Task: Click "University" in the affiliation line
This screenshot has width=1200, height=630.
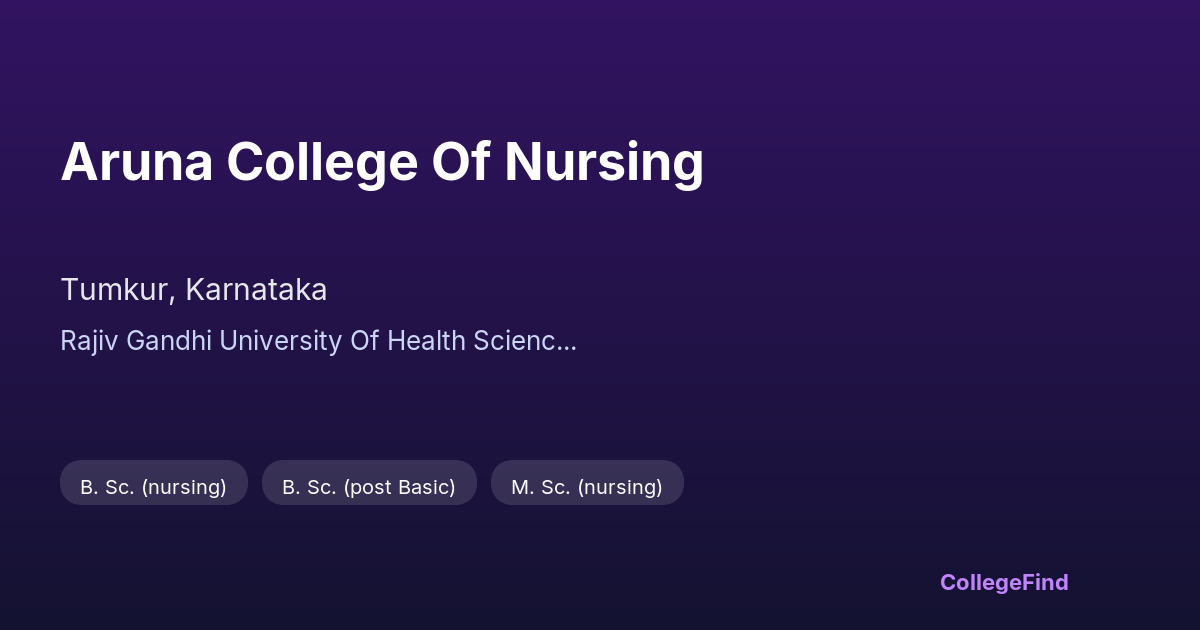Action: pos(280,341)
